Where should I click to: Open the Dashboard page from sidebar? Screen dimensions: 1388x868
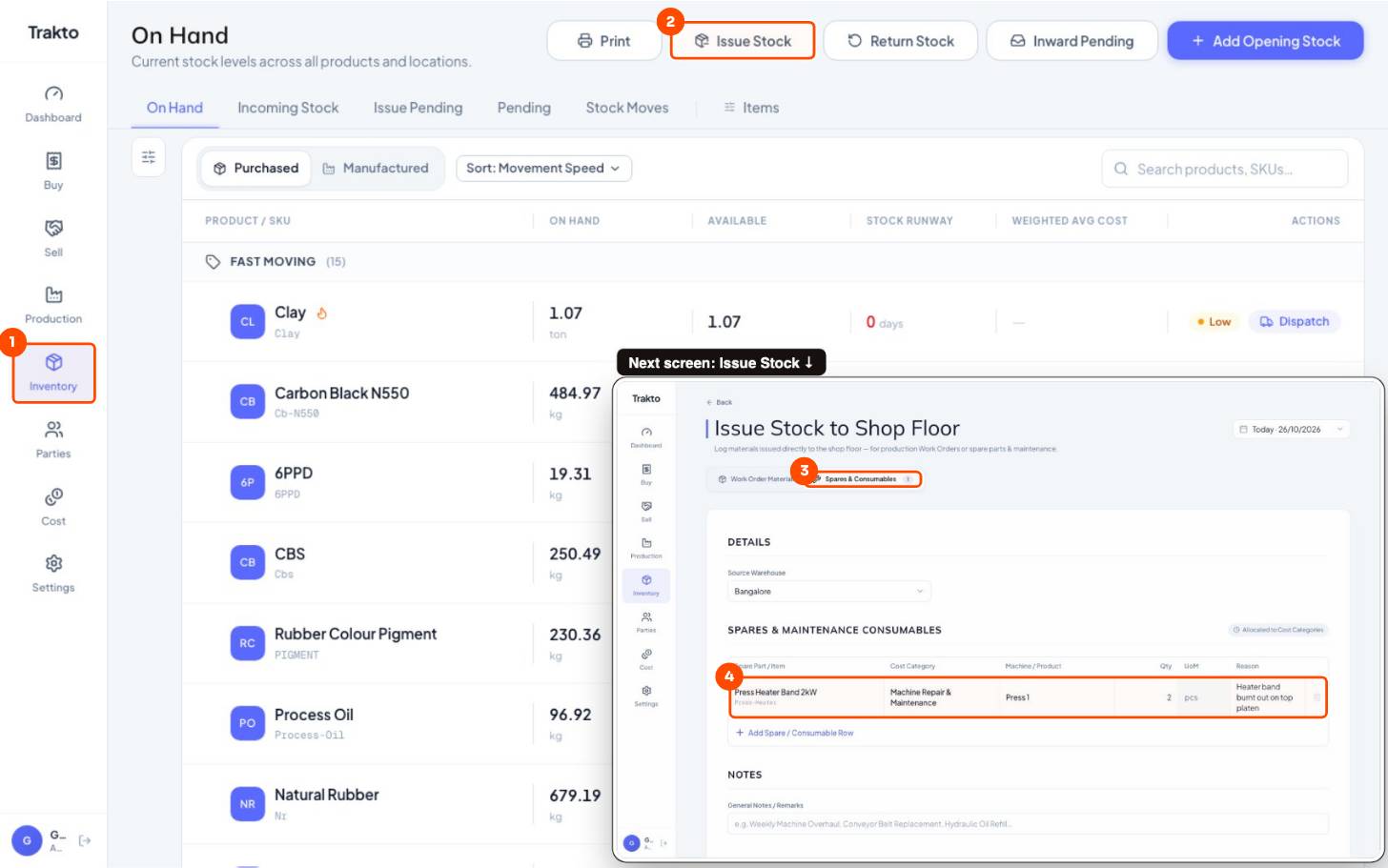(x=53, y=105)
